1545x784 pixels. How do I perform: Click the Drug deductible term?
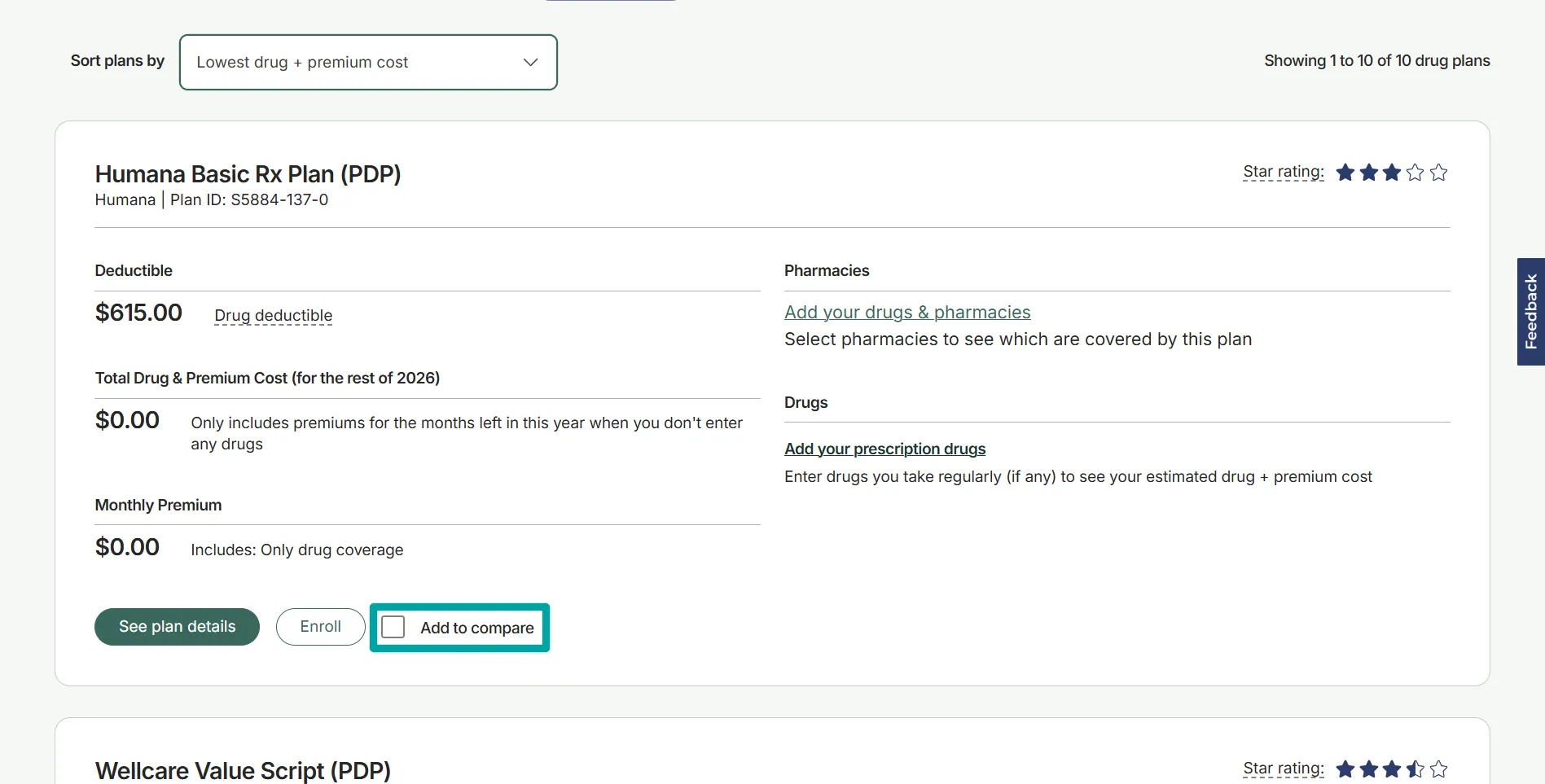pos(273,316)
